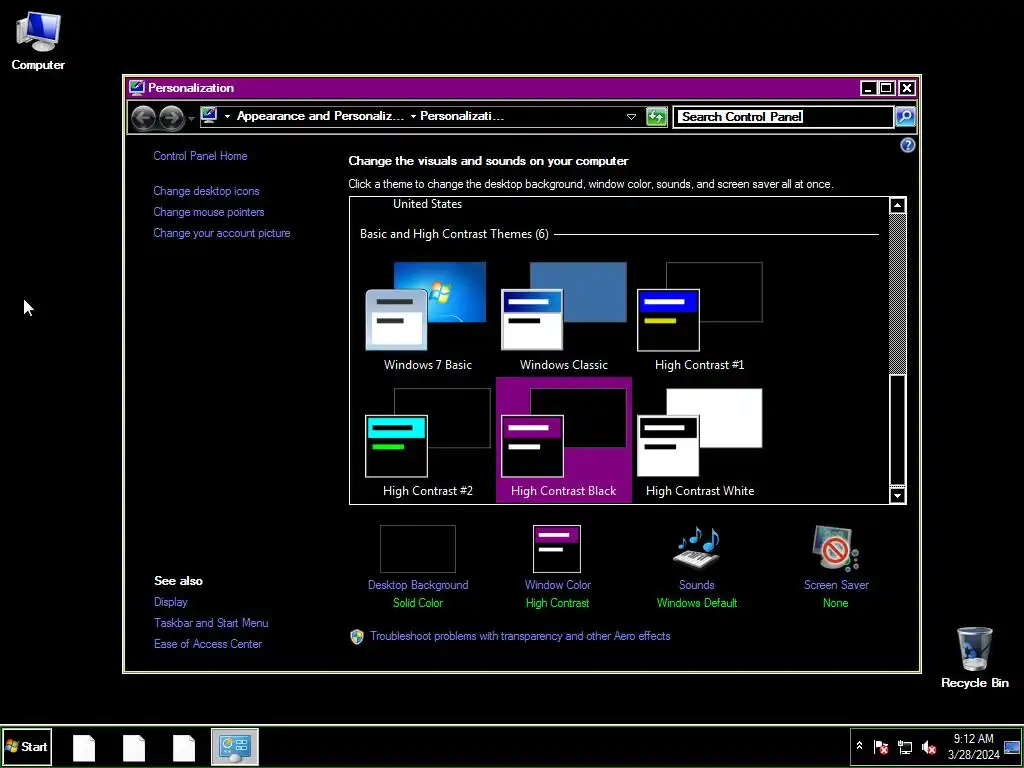
Task: Click the theme list scroll down arrow
Action: pos(897,495)
